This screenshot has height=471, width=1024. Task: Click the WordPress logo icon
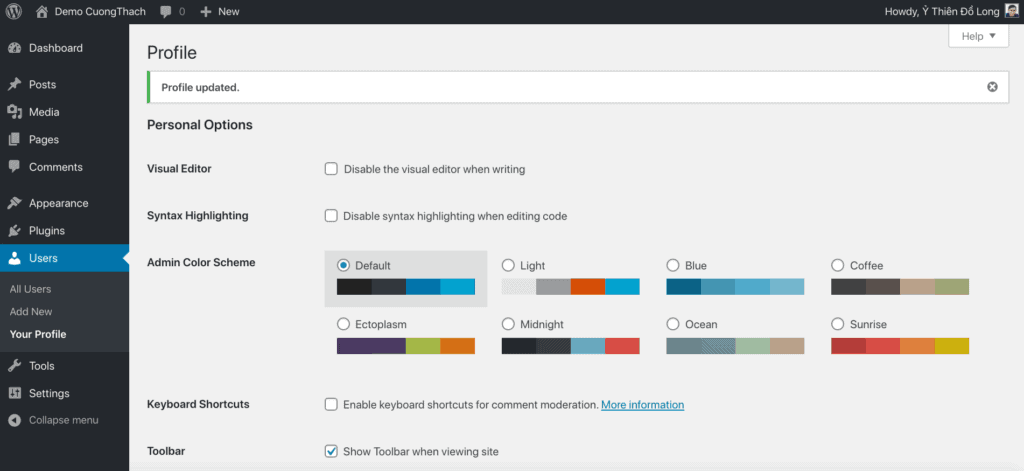point(14,11)
